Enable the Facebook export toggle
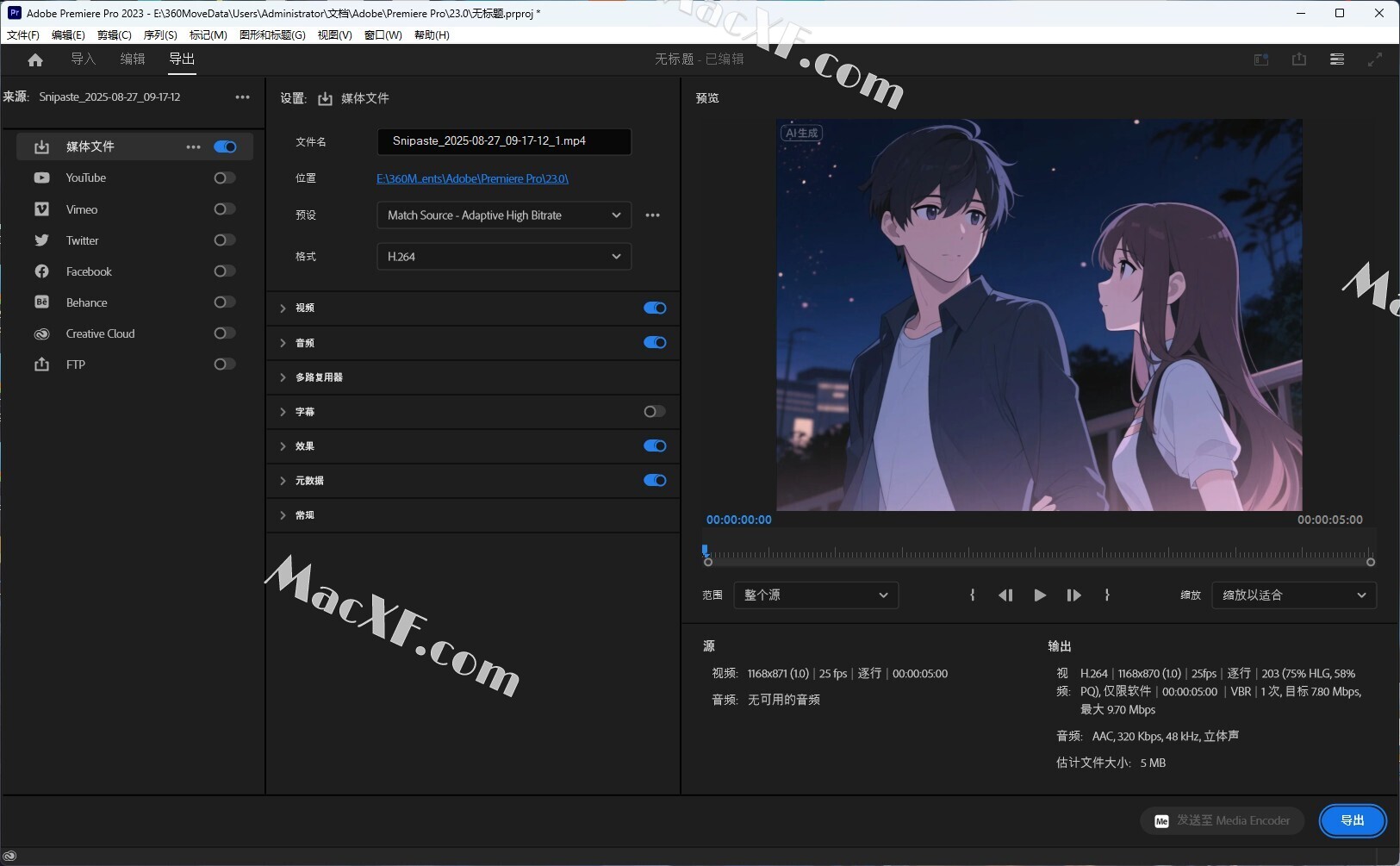 pyautogui.click(x=225, y=271)
